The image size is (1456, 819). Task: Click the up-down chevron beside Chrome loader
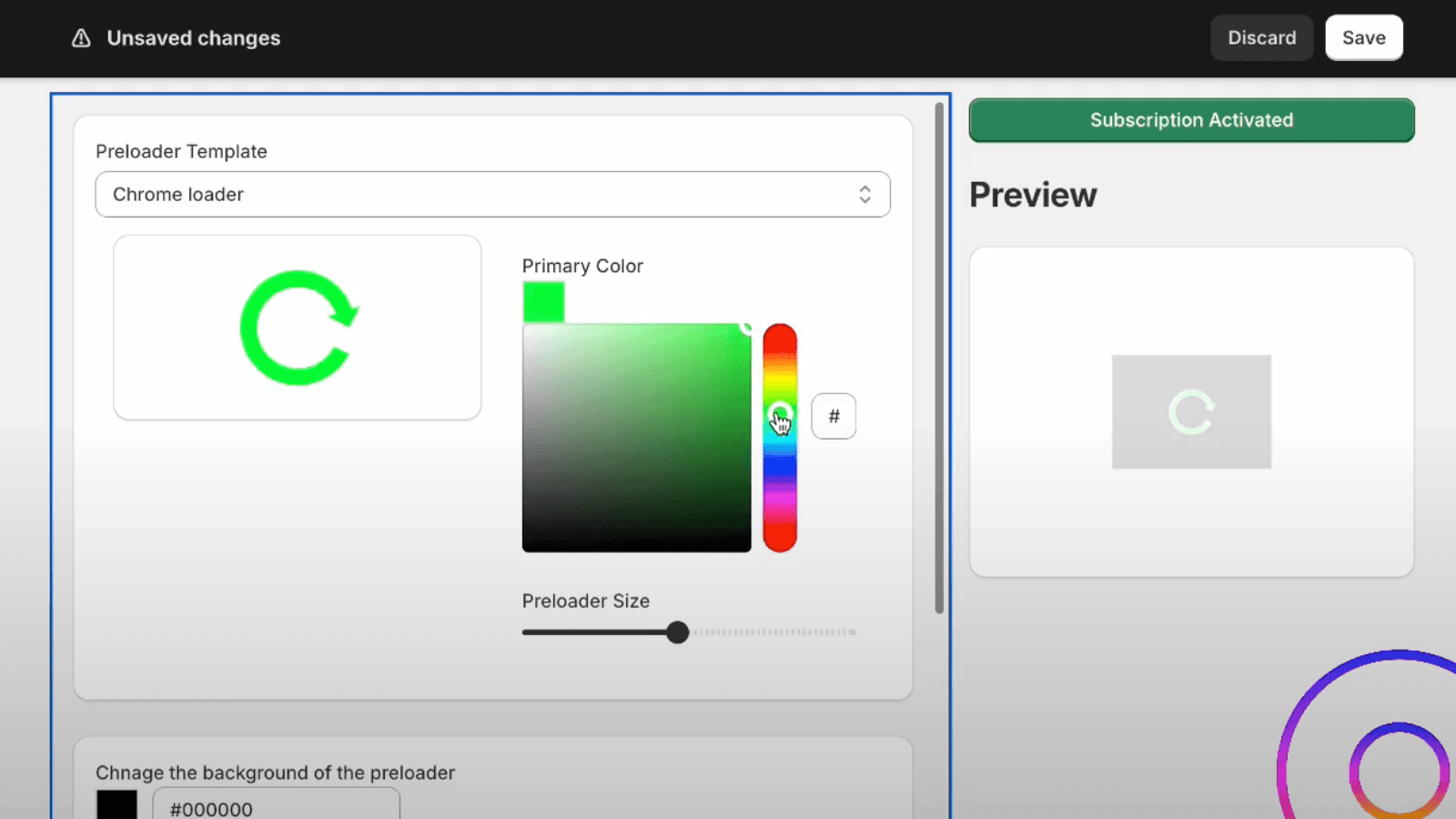(x=864, y=195)
